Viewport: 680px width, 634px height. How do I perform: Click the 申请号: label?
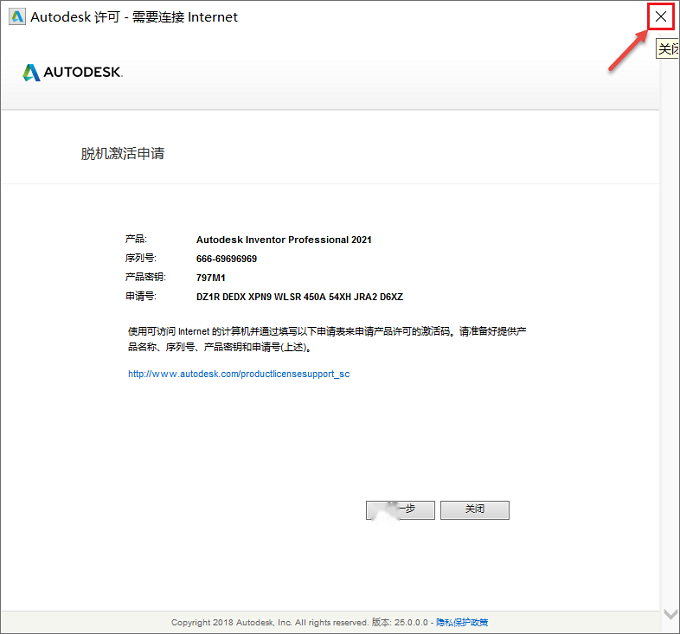click(x=141, y=296)
